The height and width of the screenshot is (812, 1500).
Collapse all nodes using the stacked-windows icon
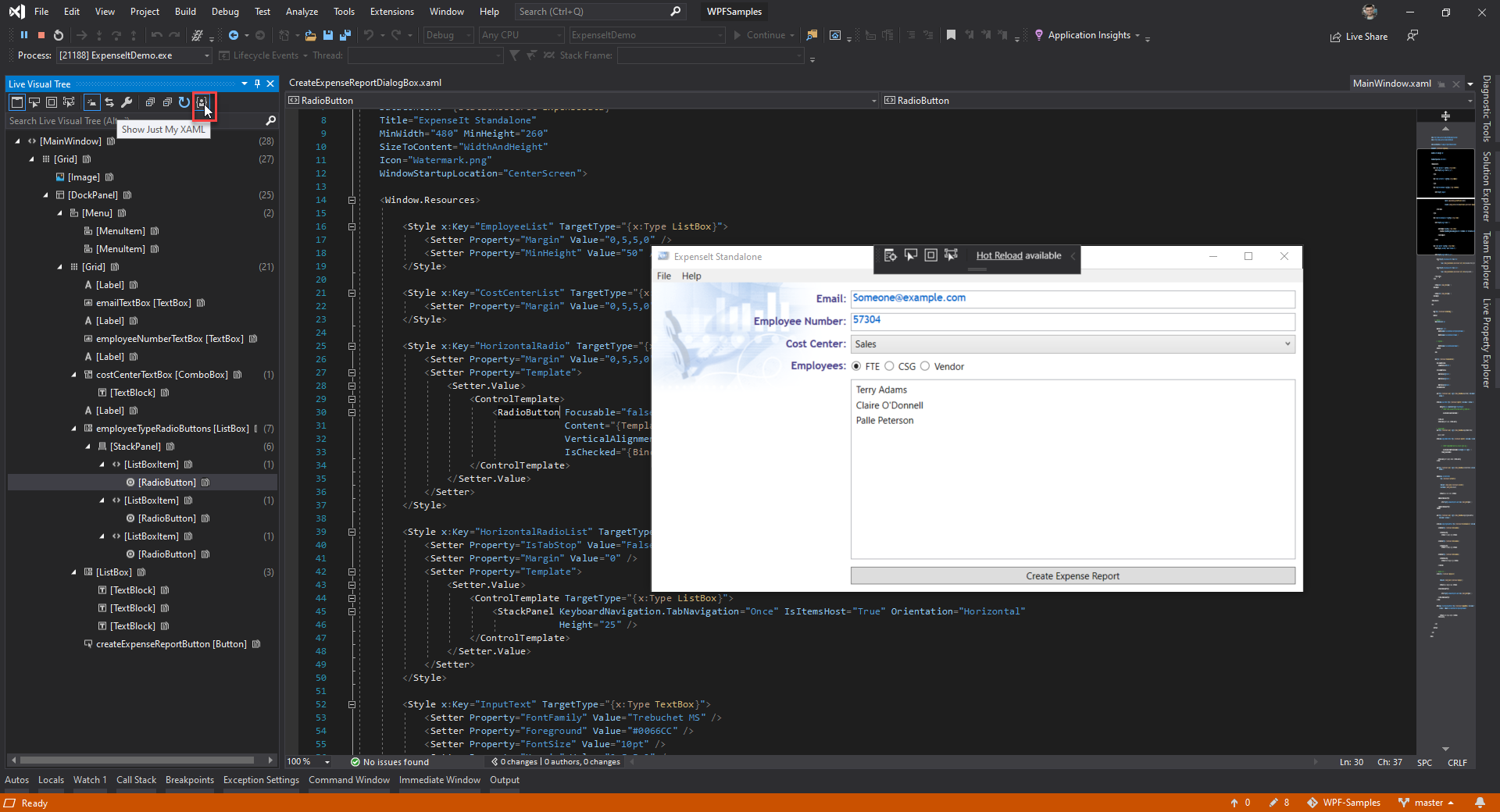click(x=166, y=102)
